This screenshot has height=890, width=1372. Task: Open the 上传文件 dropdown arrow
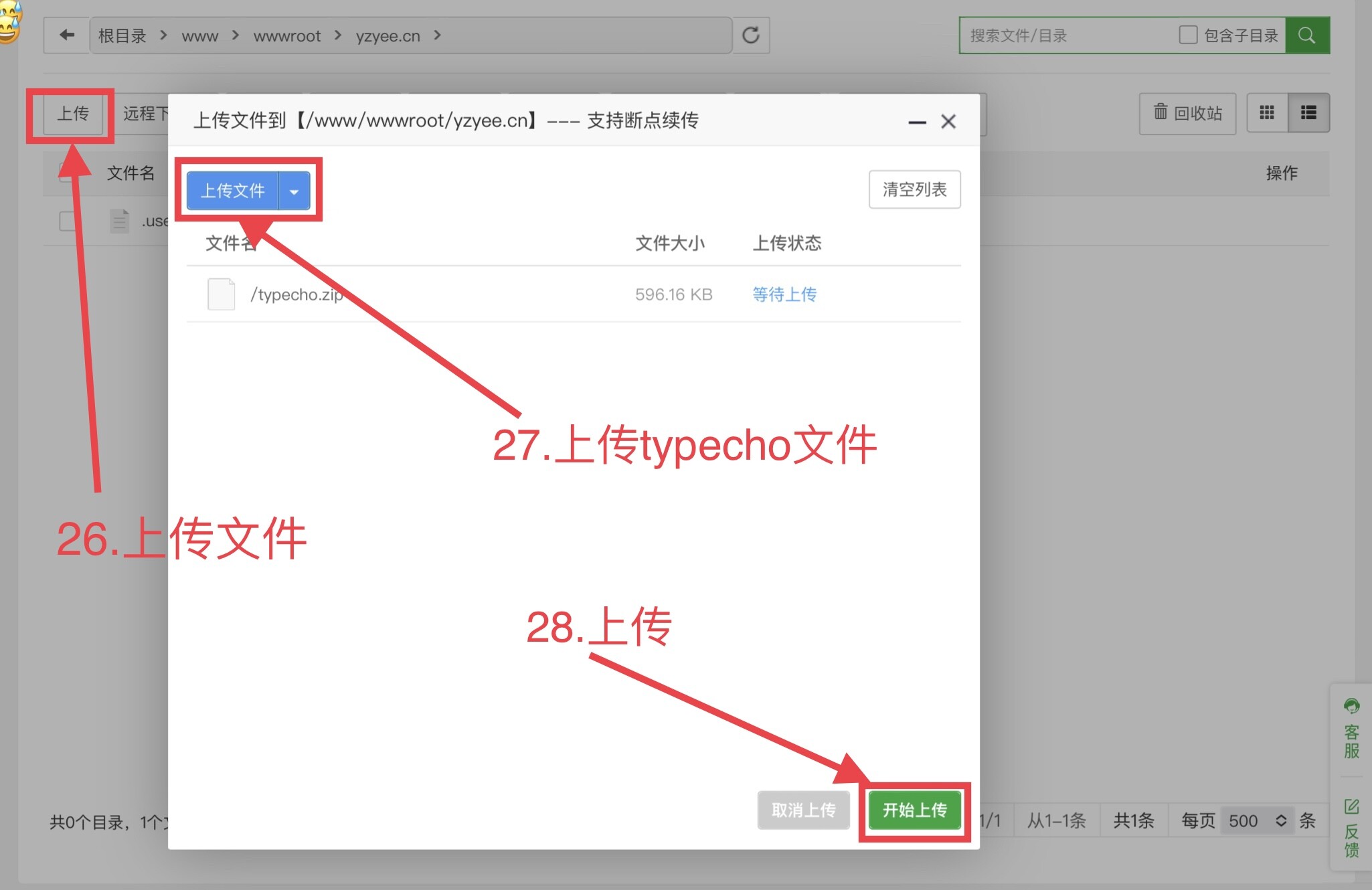(294, 191)
